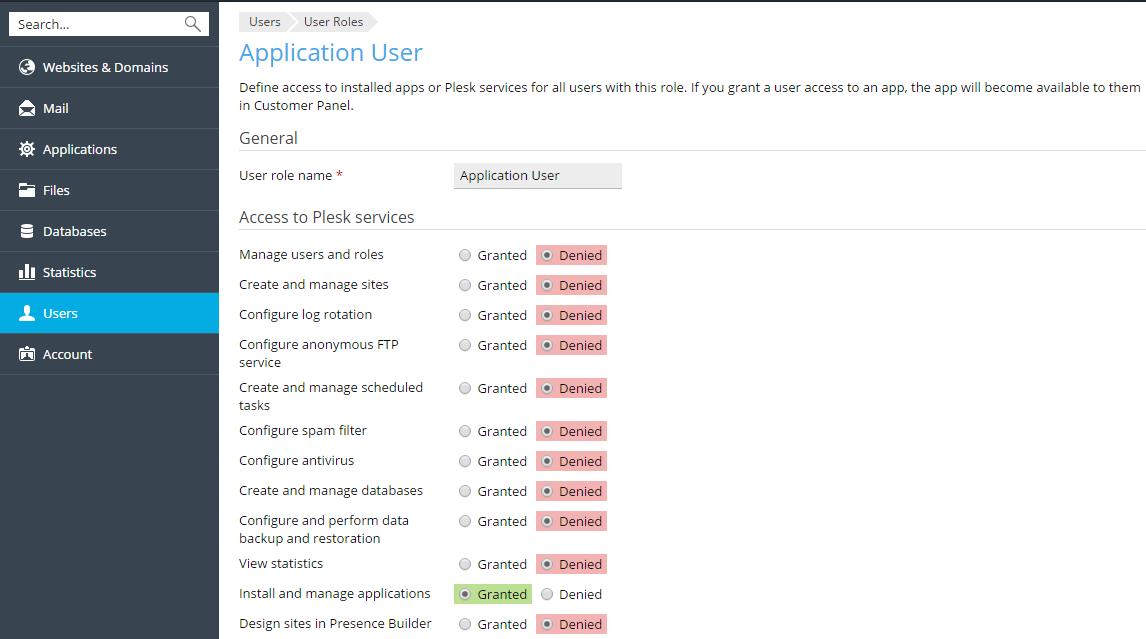Open the Mail section label

[x=56, y=108]
